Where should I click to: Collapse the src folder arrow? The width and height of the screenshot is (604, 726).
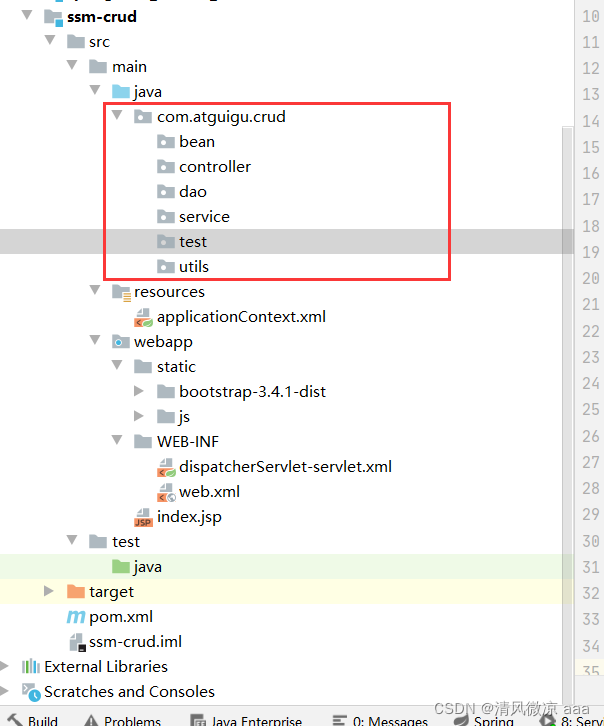coord(50,40)
